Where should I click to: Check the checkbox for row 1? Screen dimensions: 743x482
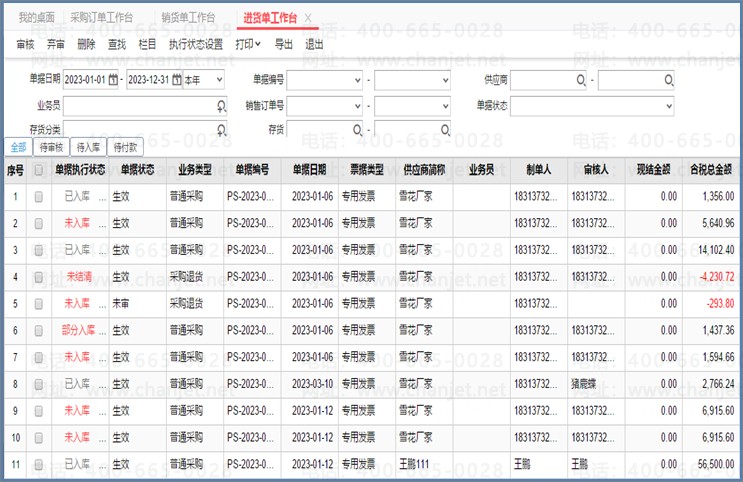tap(38, 197)
